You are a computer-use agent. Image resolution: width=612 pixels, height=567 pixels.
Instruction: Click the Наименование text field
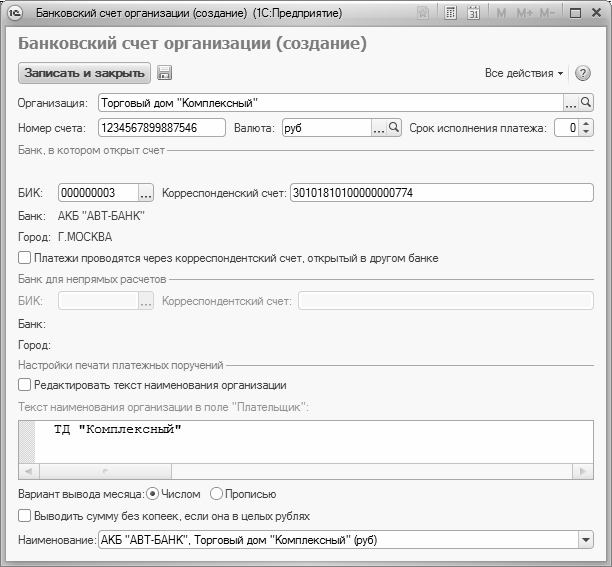pyautogui.click(x=338, y=540)
